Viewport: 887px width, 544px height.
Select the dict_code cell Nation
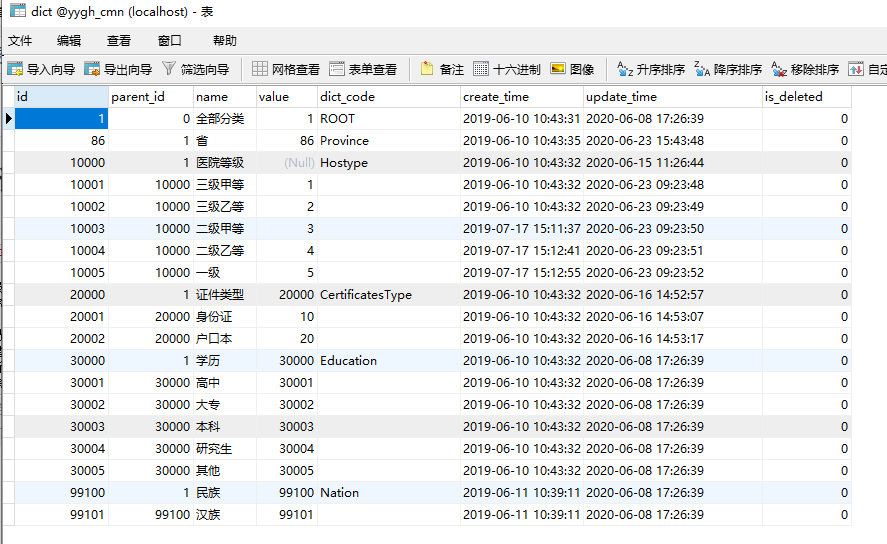point(389,494)
